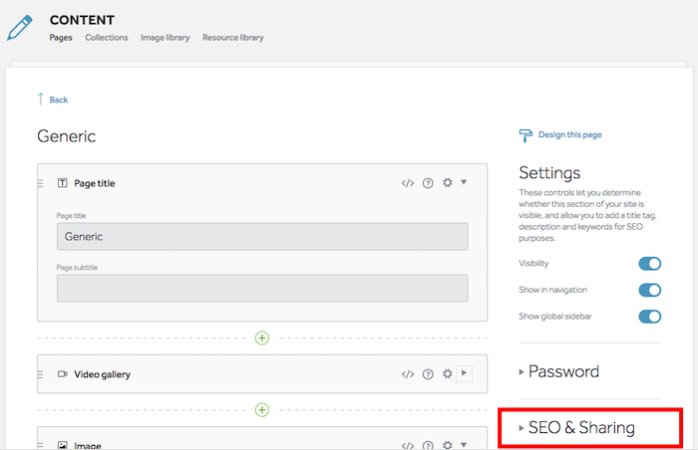Switch to the Collections tab

tap(106, 38)
